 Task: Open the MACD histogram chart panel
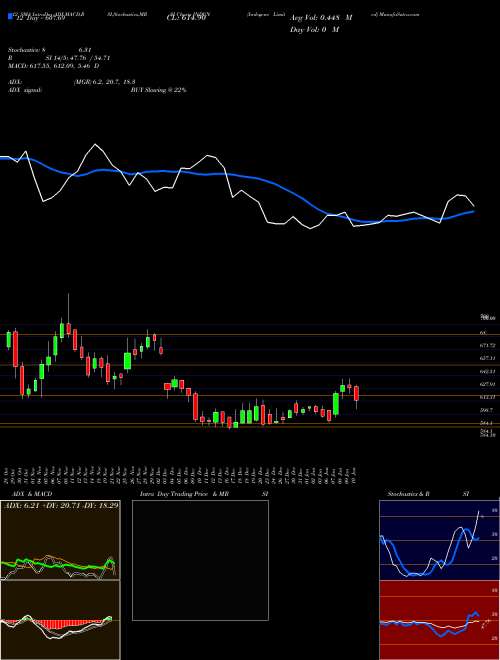click(x=60, y=620)
